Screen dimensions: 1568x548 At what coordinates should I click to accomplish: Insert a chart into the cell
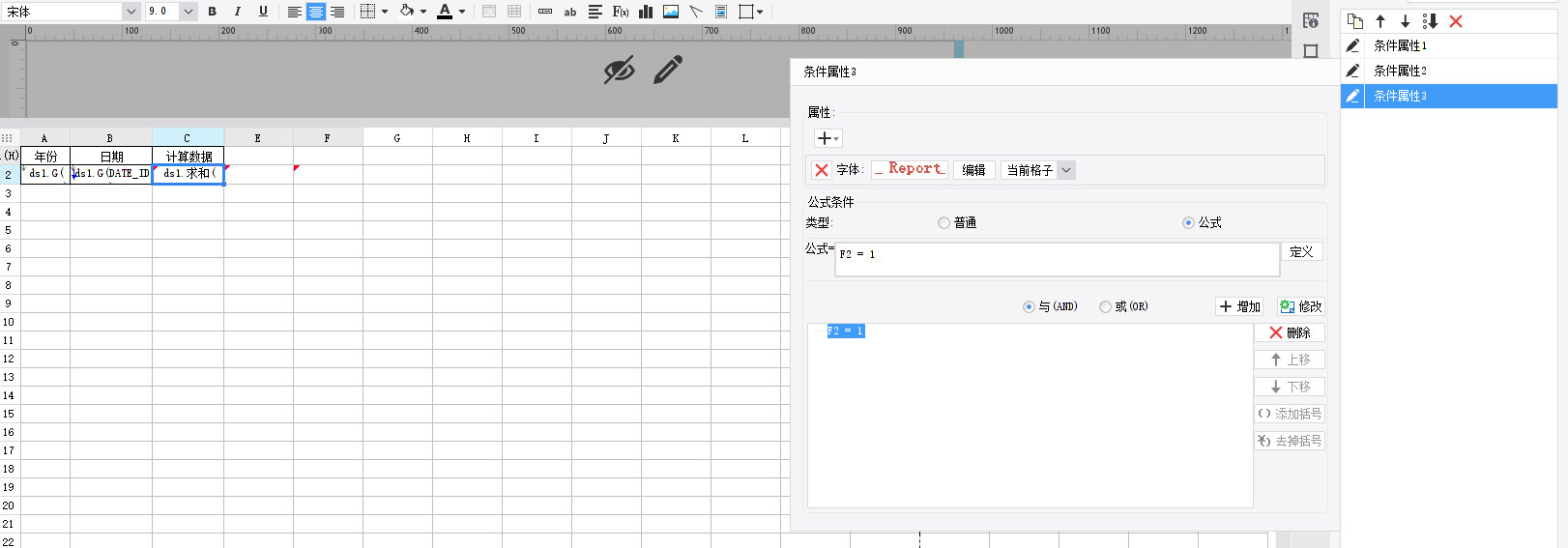pos(646,12)
